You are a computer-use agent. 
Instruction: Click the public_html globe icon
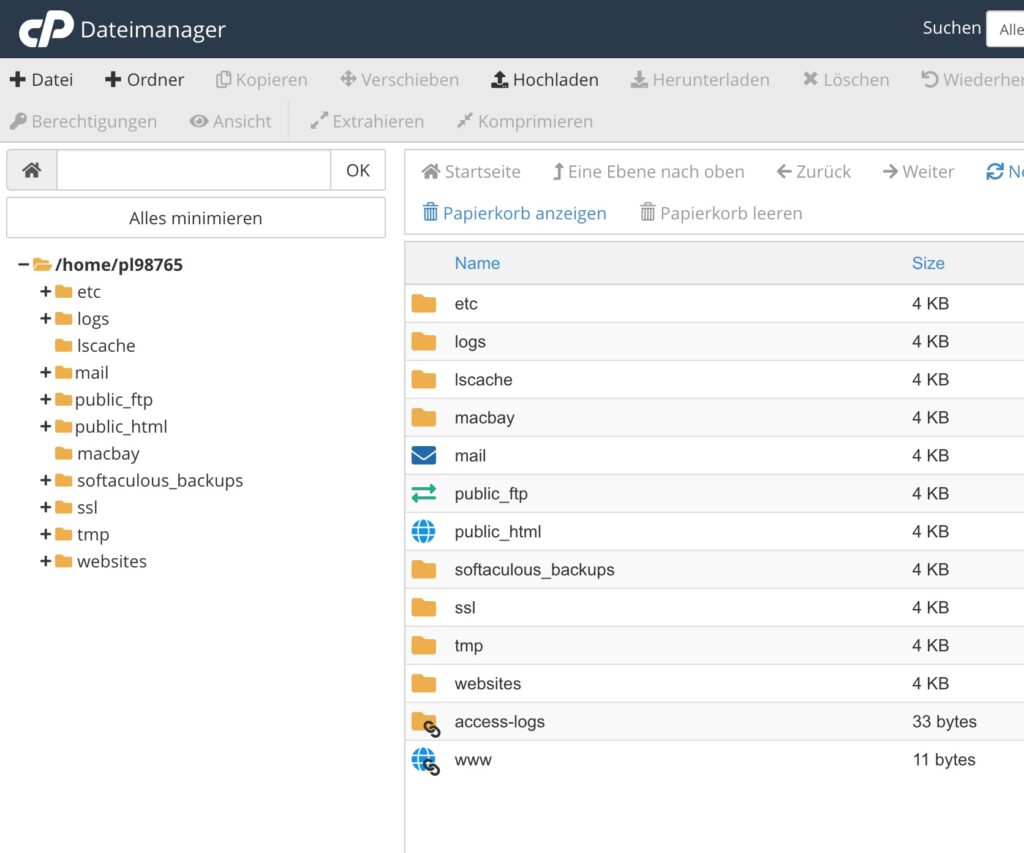(x=424, y=531)
